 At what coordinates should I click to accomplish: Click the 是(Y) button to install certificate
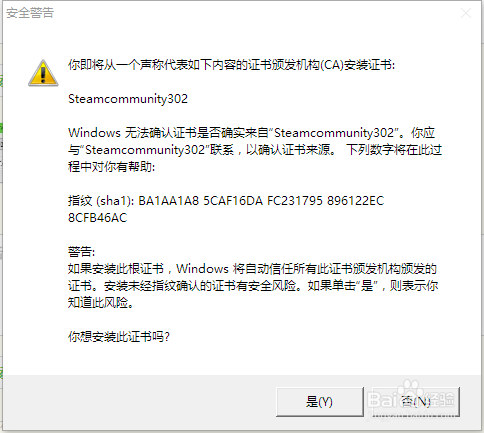[320, 402]
